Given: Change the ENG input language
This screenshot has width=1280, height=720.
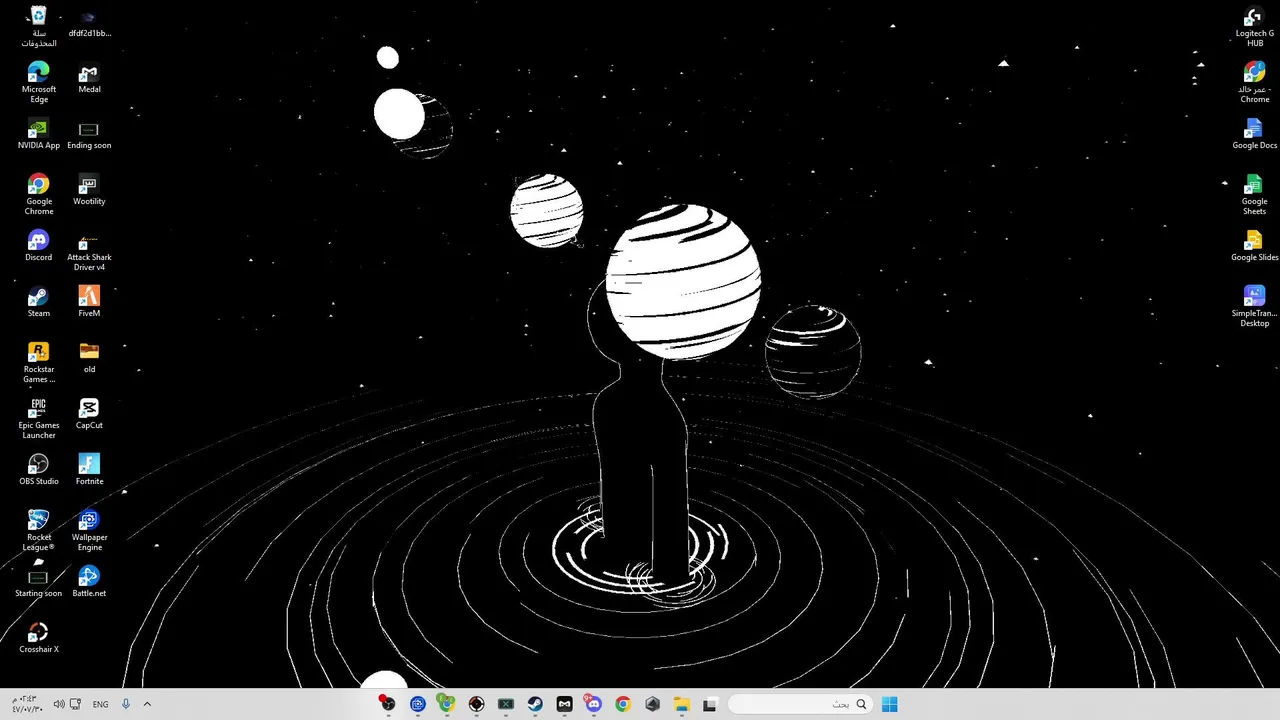Looking at the screenshot, I should click(x=100, y=704).
